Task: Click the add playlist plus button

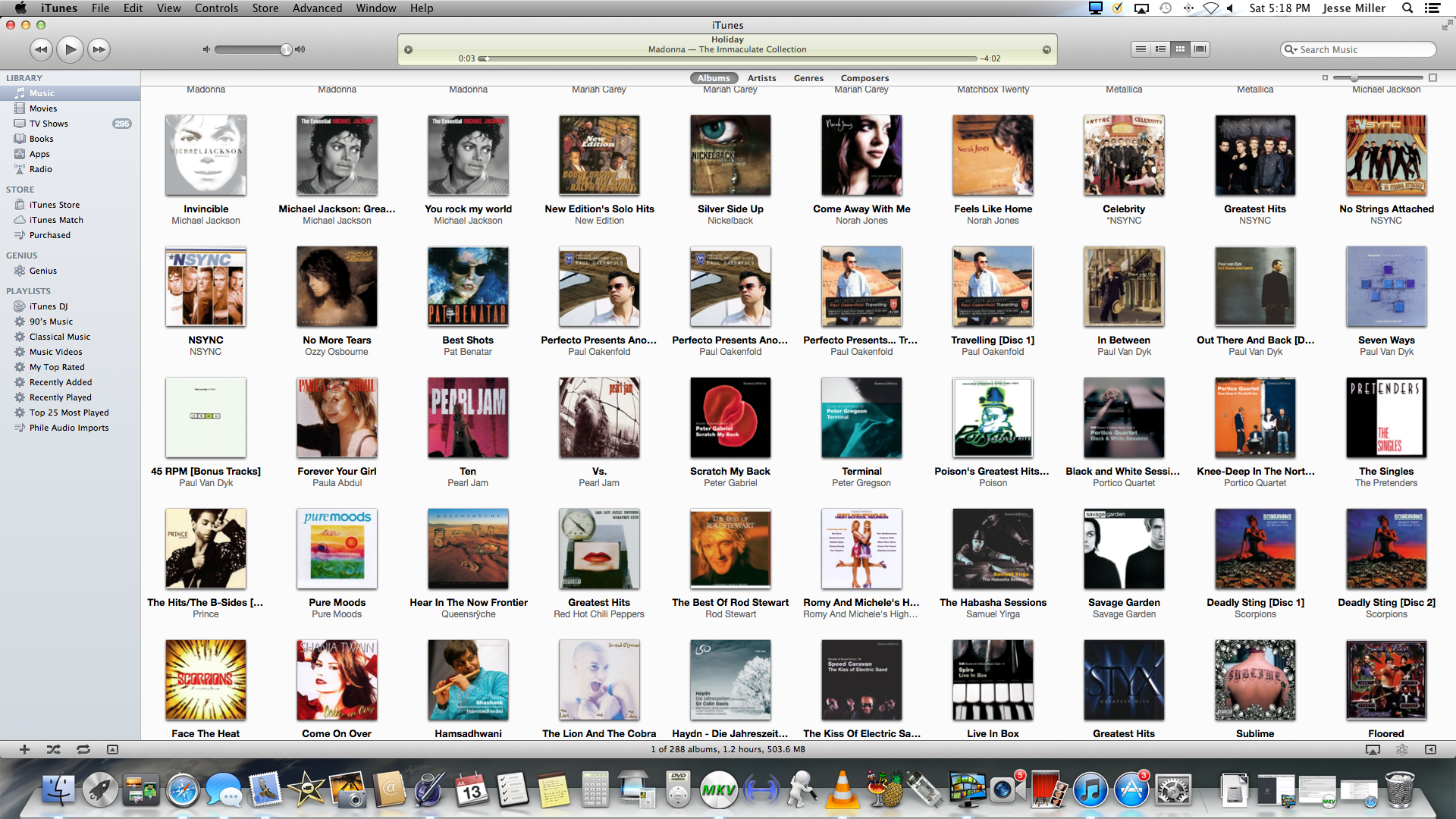Action: [24, 749]
